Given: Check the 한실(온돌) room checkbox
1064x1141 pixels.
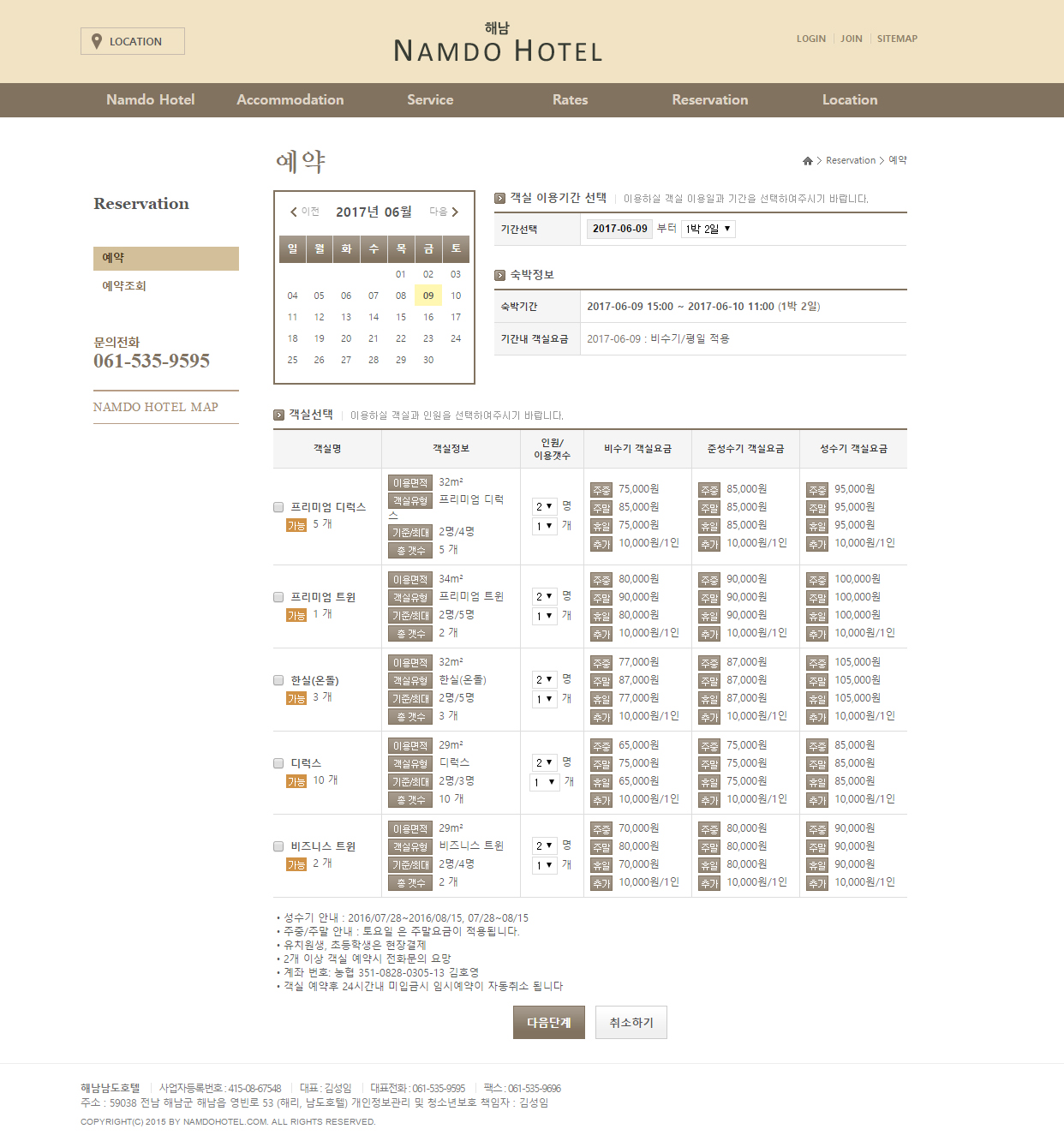Looking at the screenshot, I should click(278, 680).
